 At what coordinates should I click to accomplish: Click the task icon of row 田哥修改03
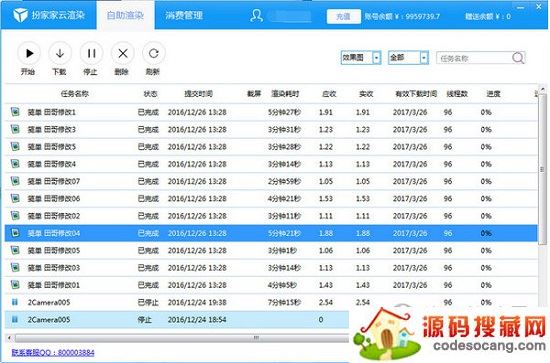[x=15, y=267]
